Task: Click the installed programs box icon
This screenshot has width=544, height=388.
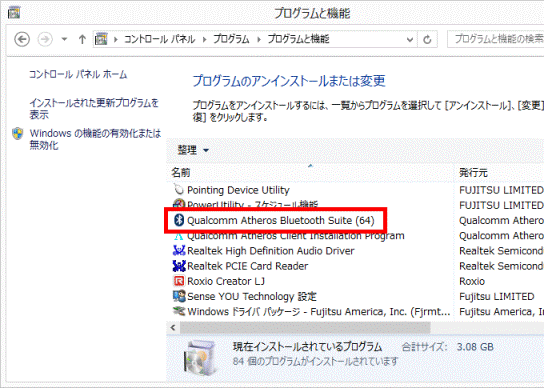Action: [x=202, y=358]
